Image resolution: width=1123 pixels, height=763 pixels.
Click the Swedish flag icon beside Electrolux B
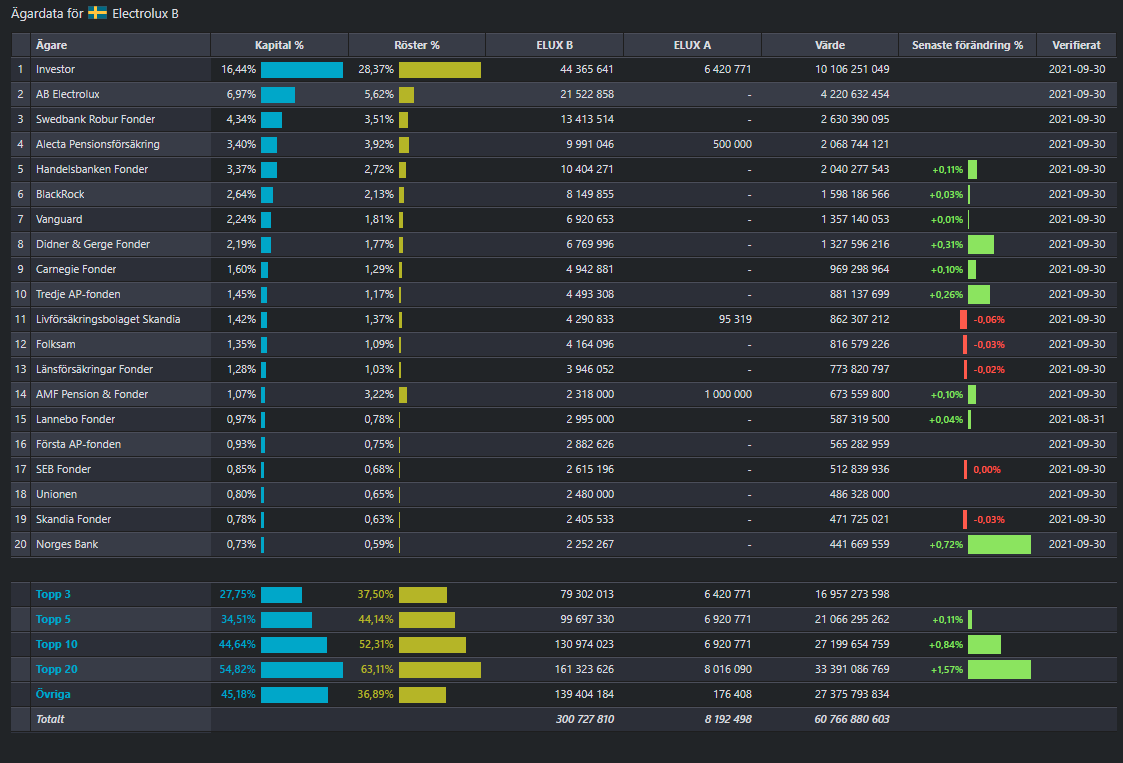point(97,13)
